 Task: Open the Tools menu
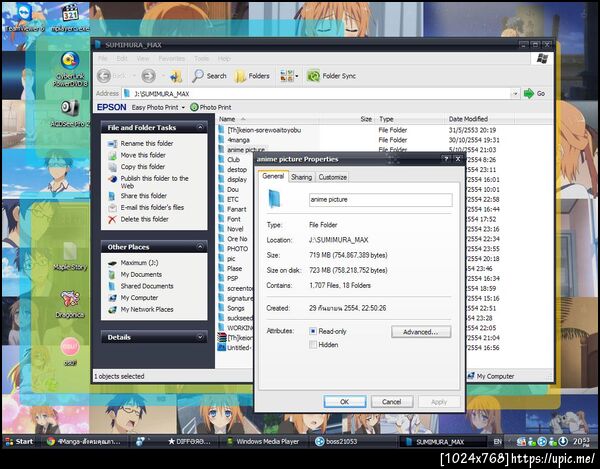click(x=201, y=59)
